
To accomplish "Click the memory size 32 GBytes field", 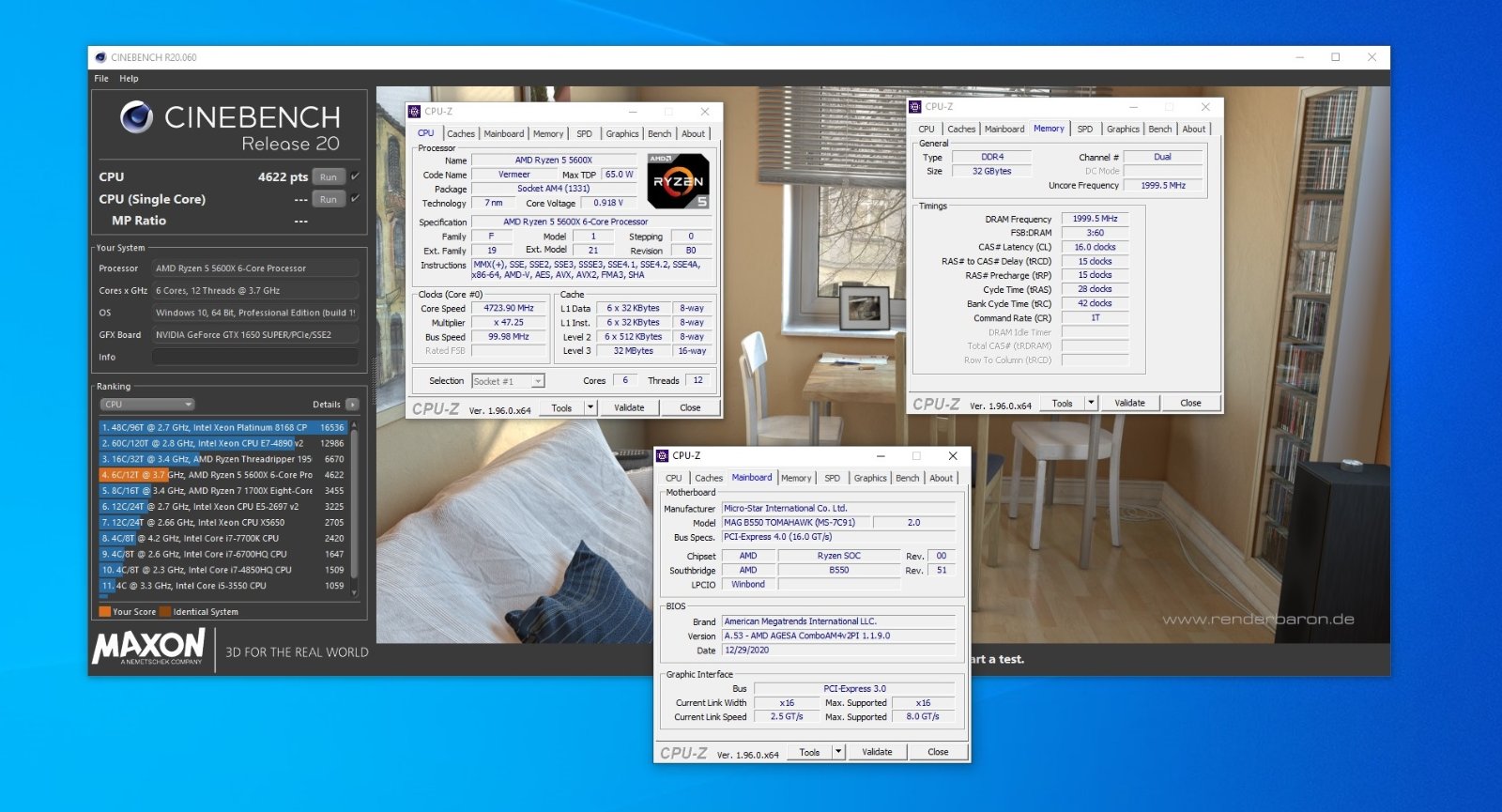I will pos(991,172).
